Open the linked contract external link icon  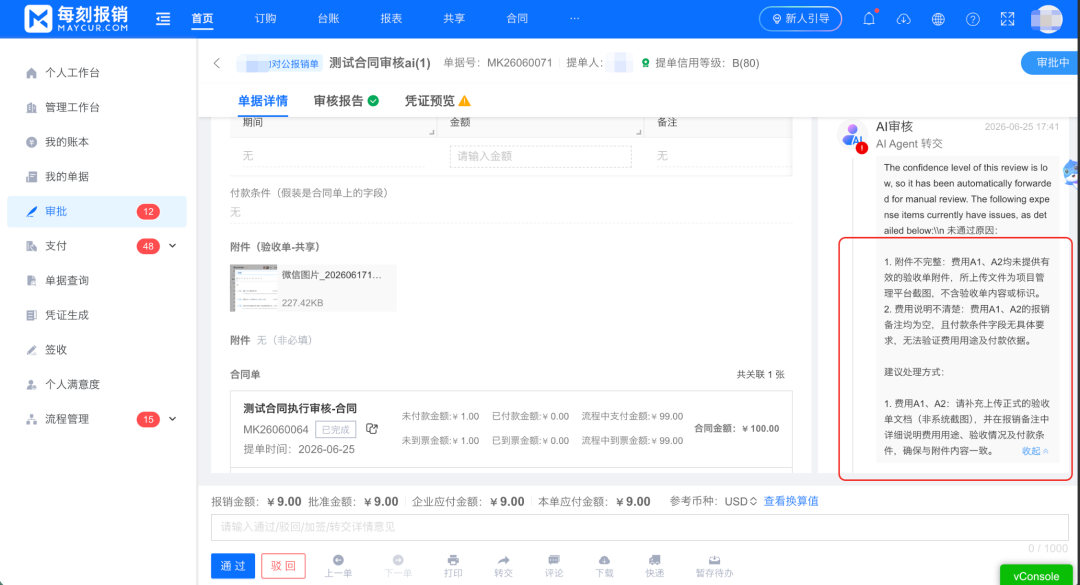click(x=372, y=429)
